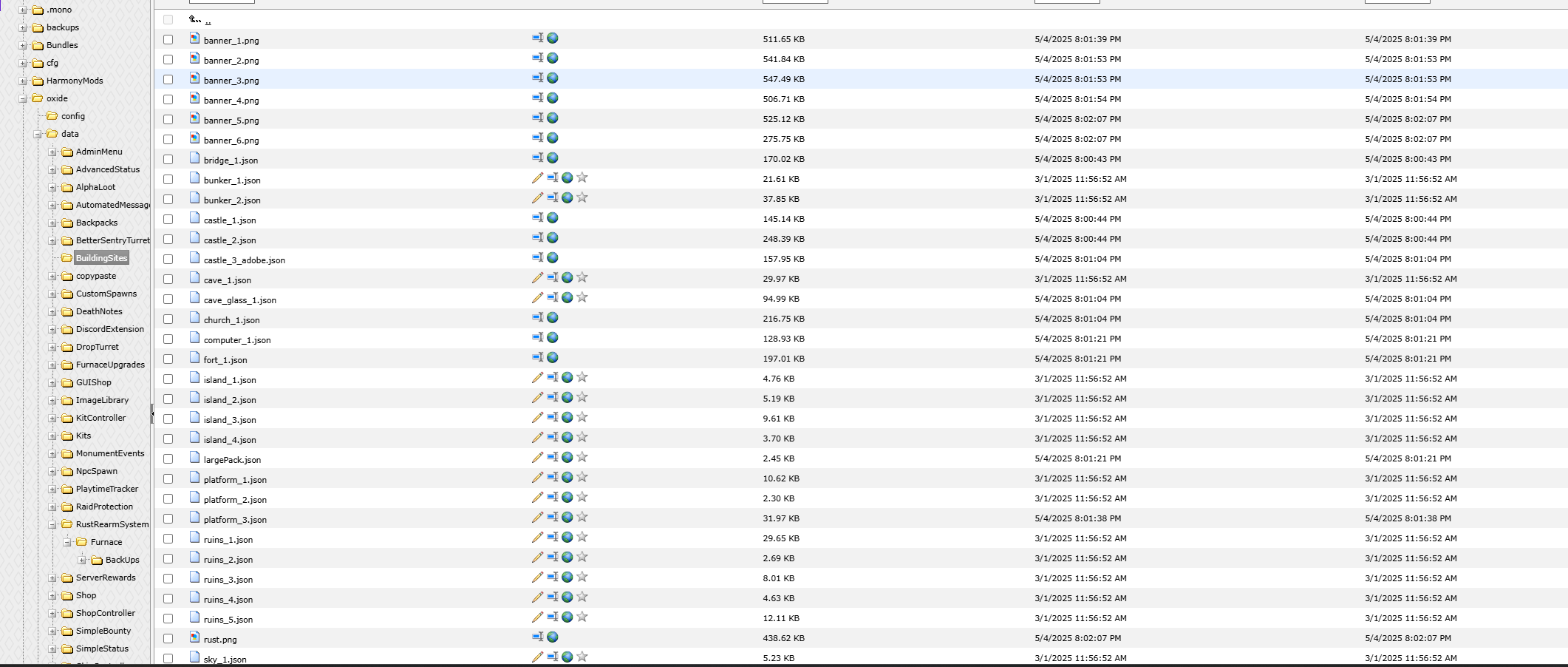The image size is (1568, 667).
Task: Click the pencil edit icon for platform_3.json
Action: pos(537,517)
